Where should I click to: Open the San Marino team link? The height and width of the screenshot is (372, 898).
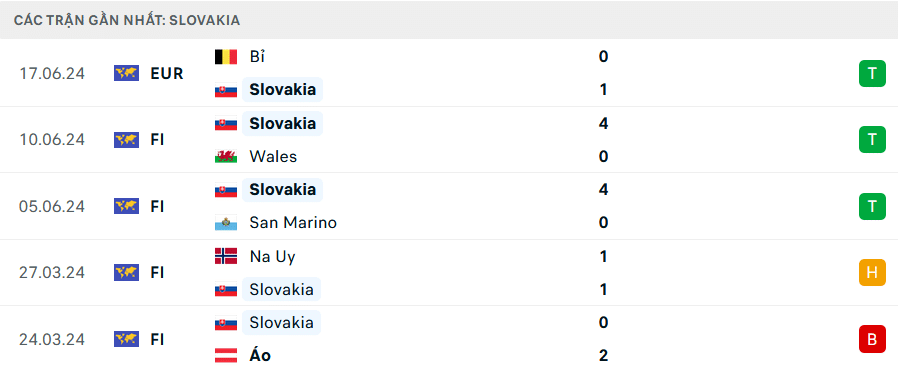(293, 223)
